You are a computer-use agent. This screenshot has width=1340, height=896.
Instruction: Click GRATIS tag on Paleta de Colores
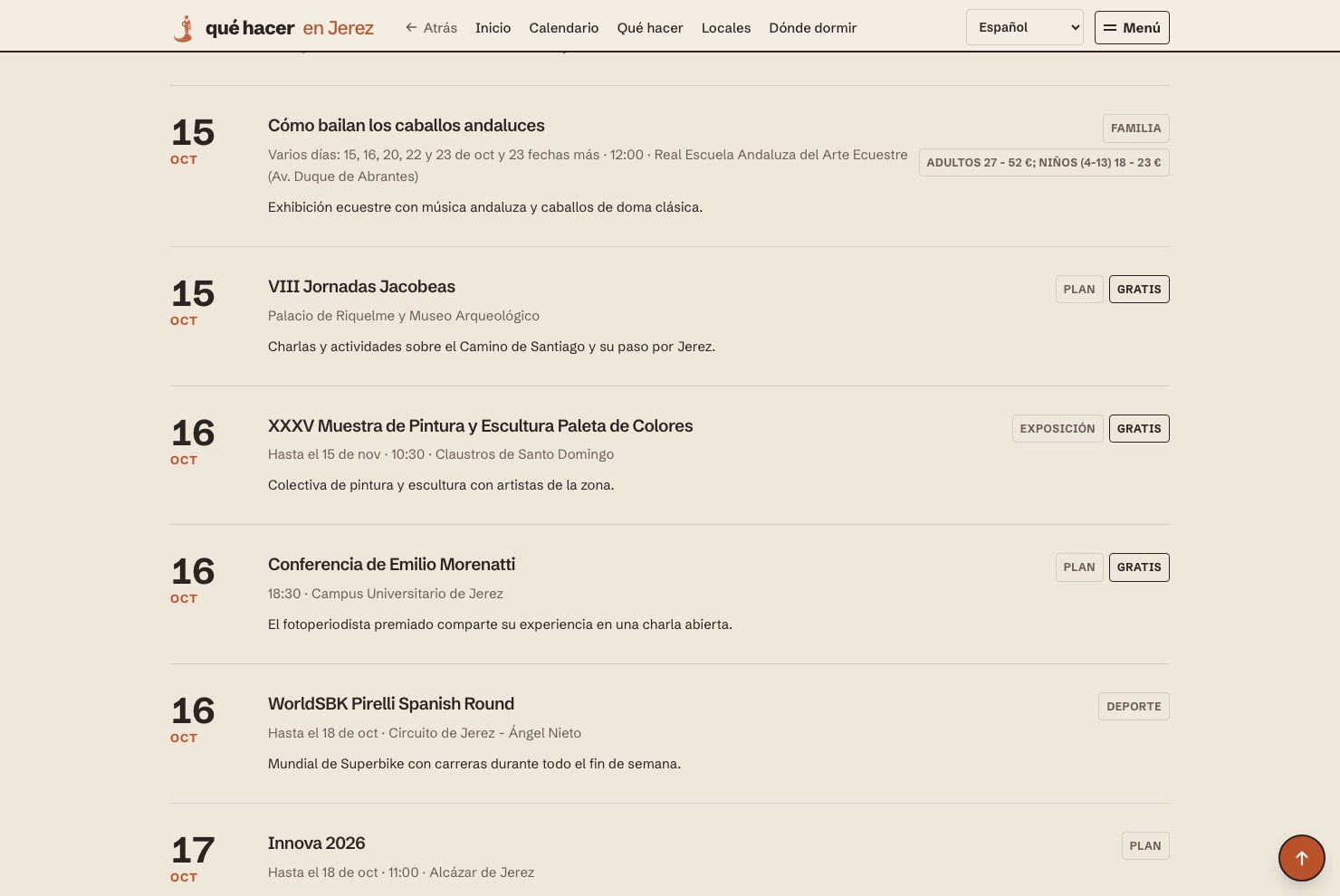[1139, 429]
